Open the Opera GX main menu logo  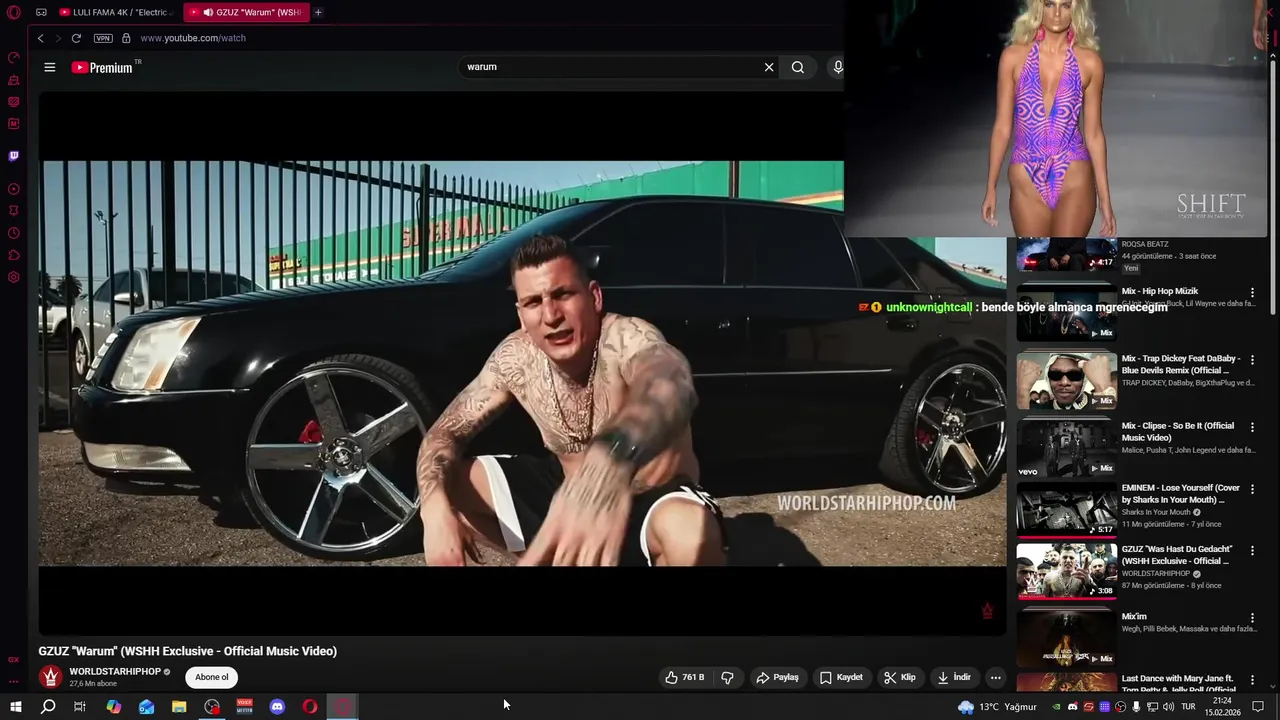click(14, 12)
